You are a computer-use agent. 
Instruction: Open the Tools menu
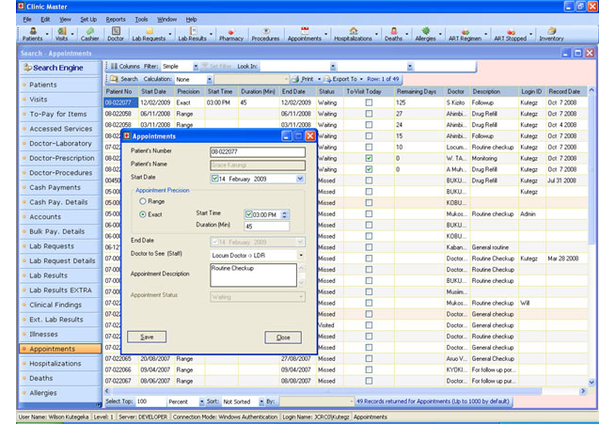[141, 19]
